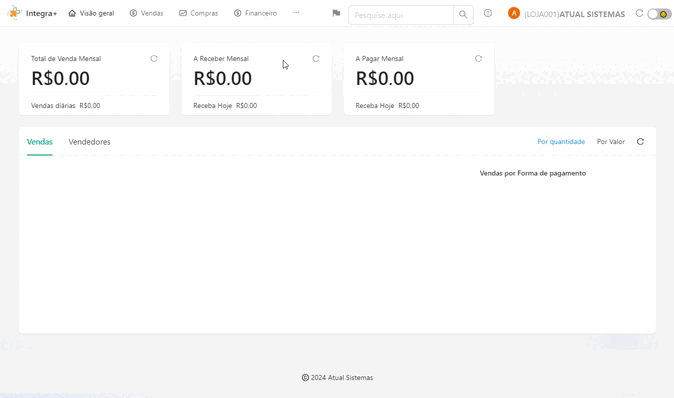Select Por quantidade view
The width and height of the screenshot is (674, 398).
point(561,141)
